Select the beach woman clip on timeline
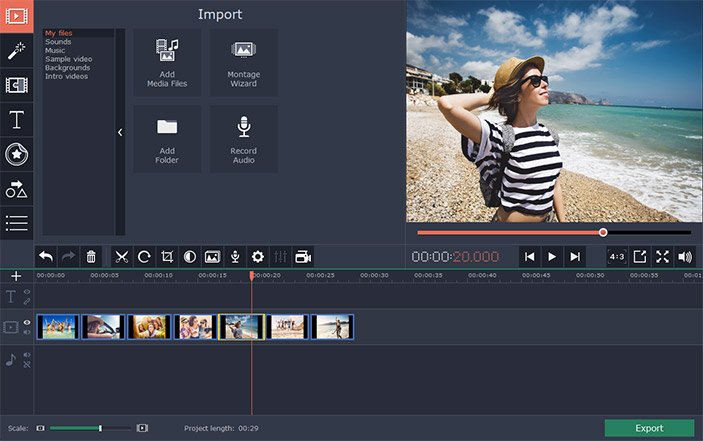The image size is (703, 441). [240, 327]
